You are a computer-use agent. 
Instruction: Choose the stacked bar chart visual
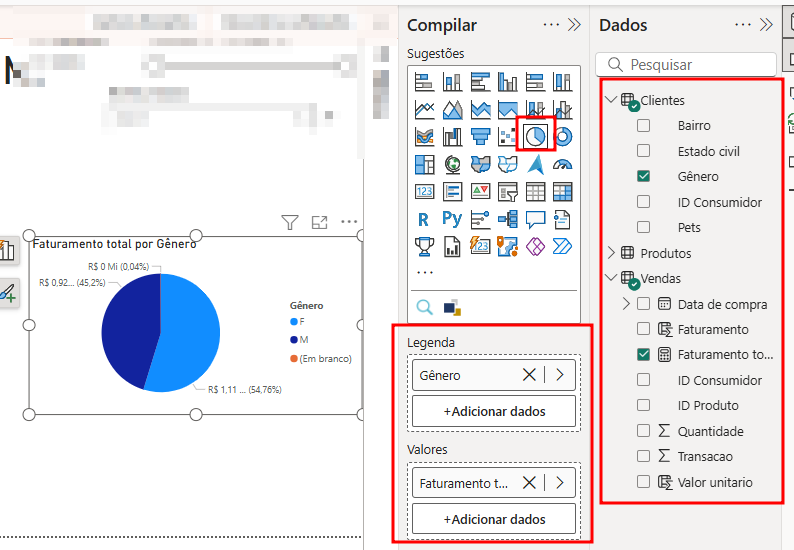(424, 82)
